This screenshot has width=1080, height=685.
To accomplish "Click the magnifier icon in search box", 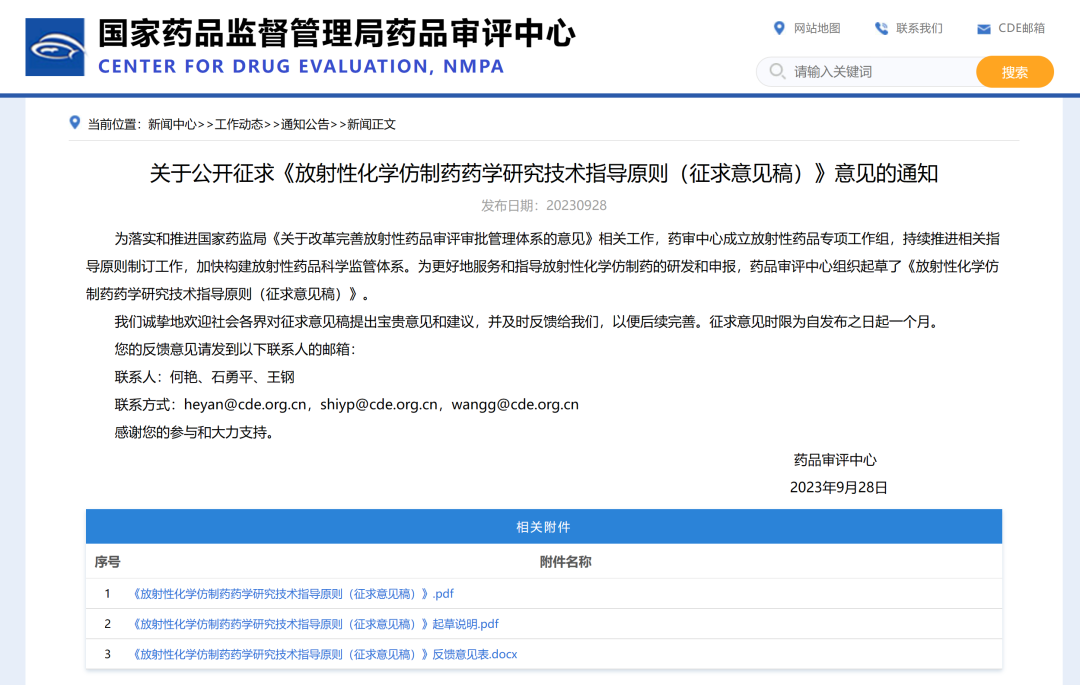I will pos(777,71).
